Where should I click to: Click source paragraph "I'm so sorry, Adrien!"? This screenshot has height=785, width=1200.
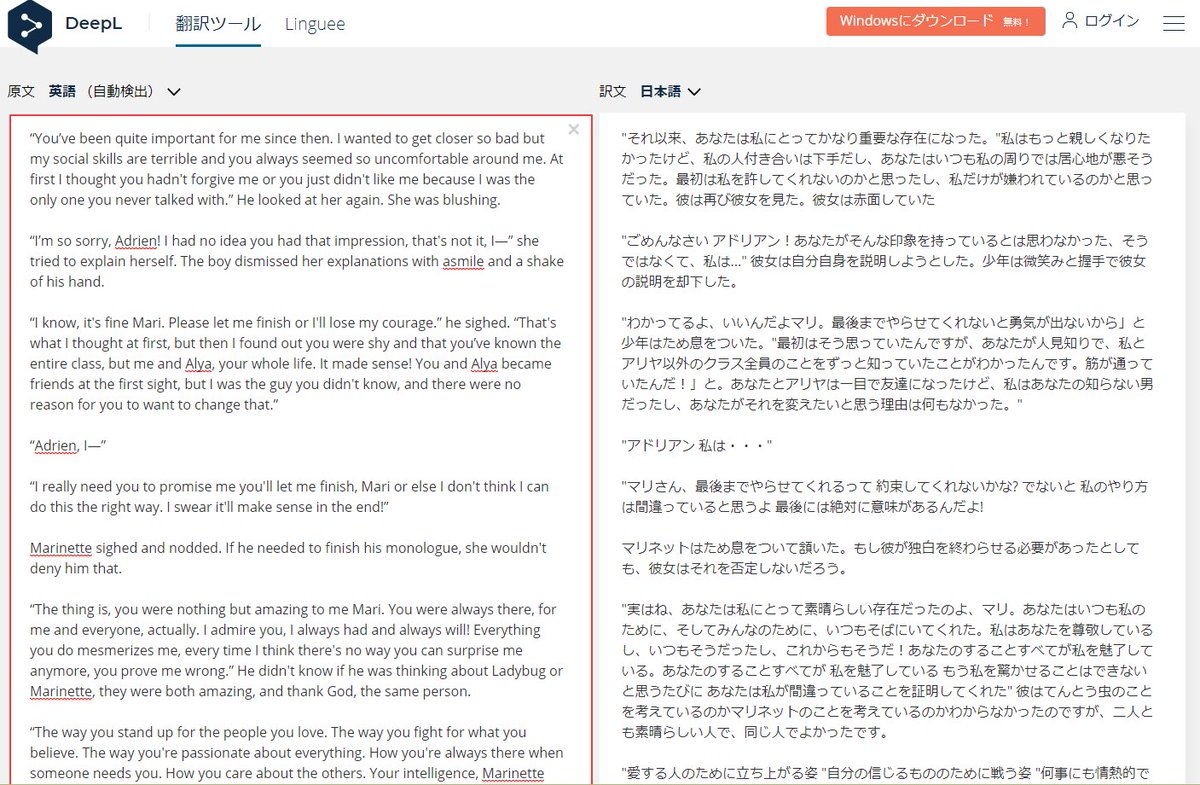pyautogui.click(x=297, y=261)
